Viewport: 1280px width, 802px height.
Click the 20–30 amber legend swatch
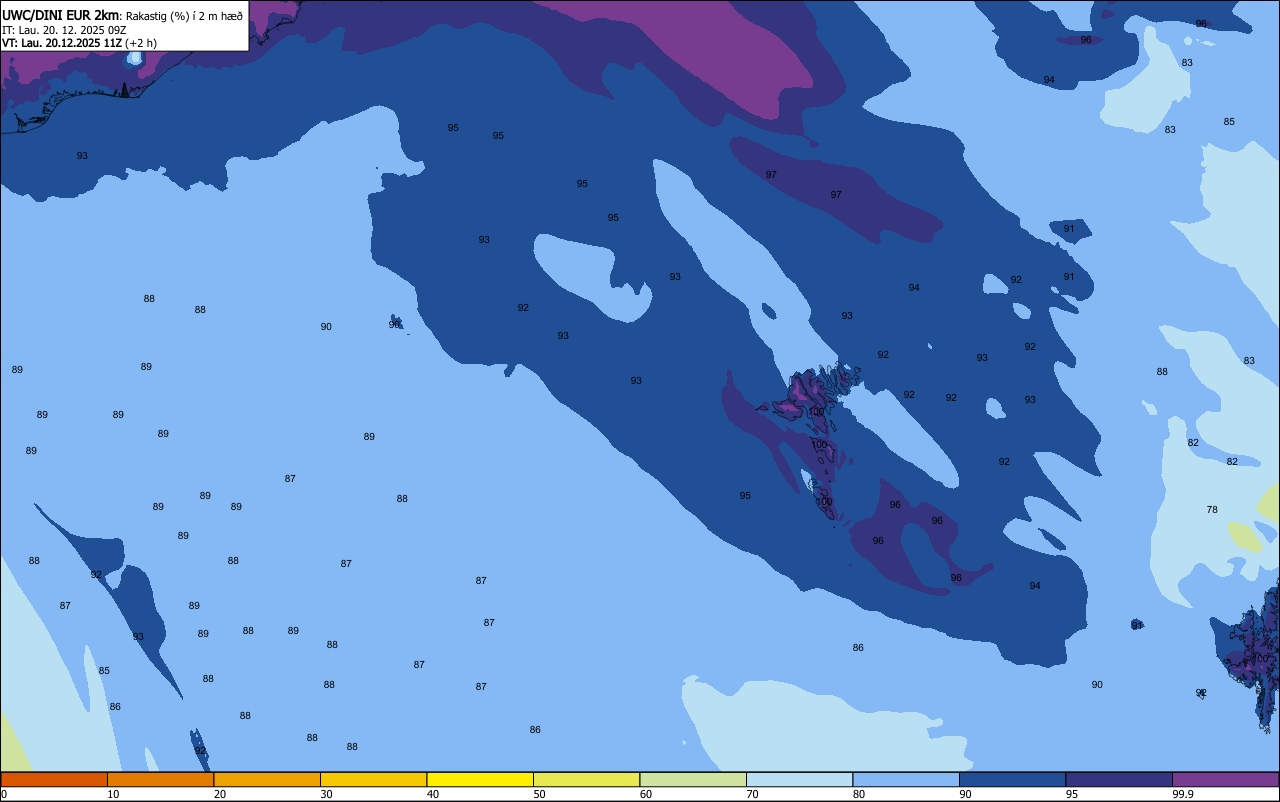click(x=267, y=779)
